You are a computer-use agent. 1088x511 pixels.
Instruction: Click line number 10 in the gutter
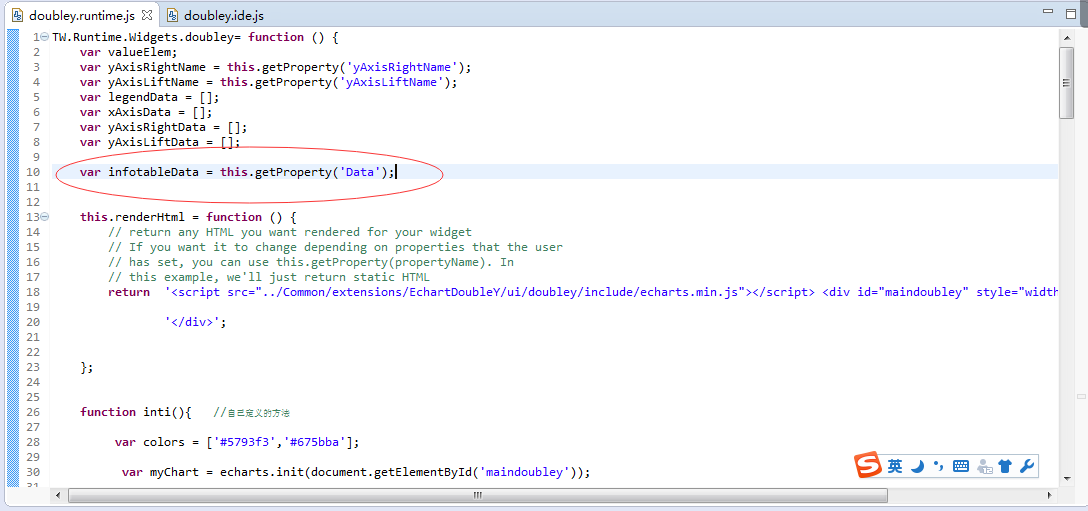pyautogui.click(x=33, y=172)
